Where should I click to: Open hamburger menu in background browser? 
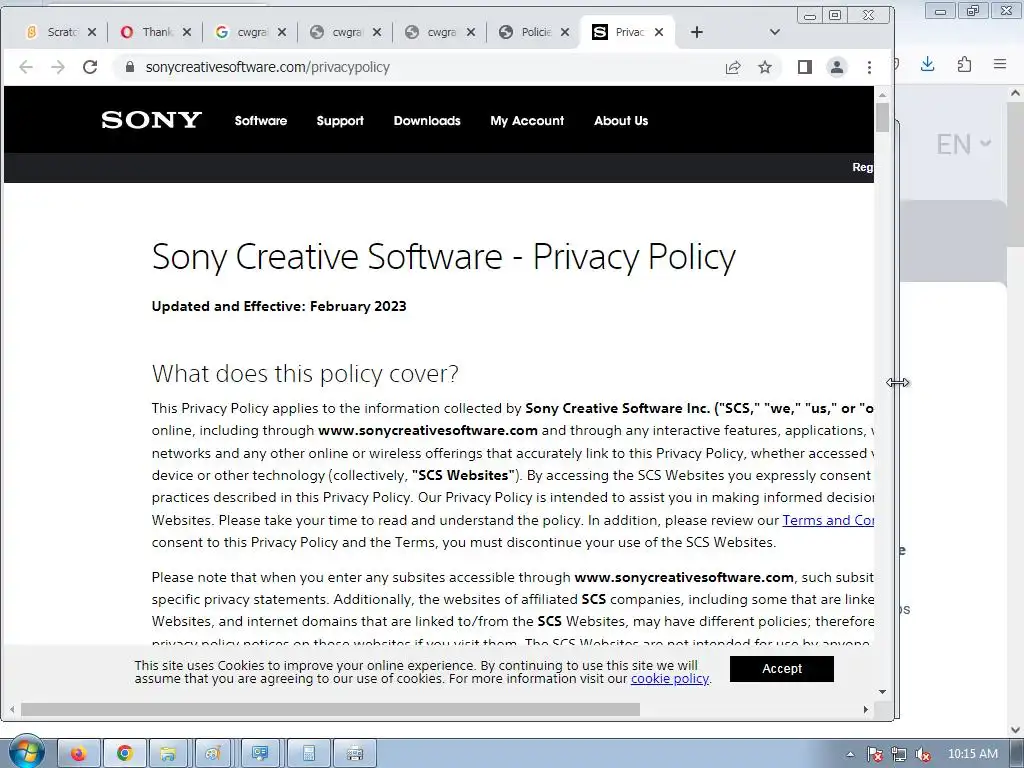tap(1000, 64)
